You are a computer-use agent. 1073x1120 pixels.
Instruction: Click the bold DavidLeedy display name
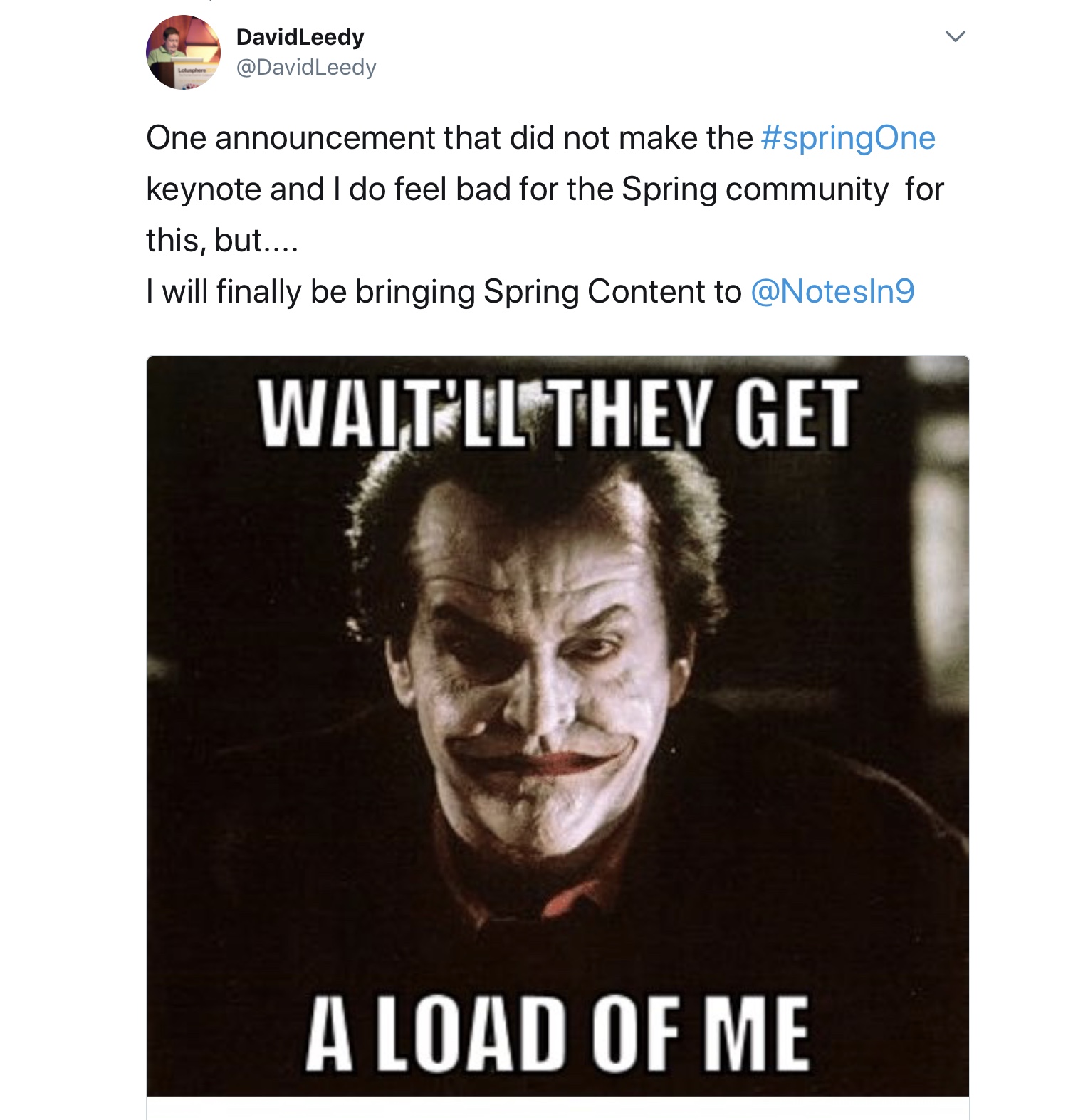point(300,36)
